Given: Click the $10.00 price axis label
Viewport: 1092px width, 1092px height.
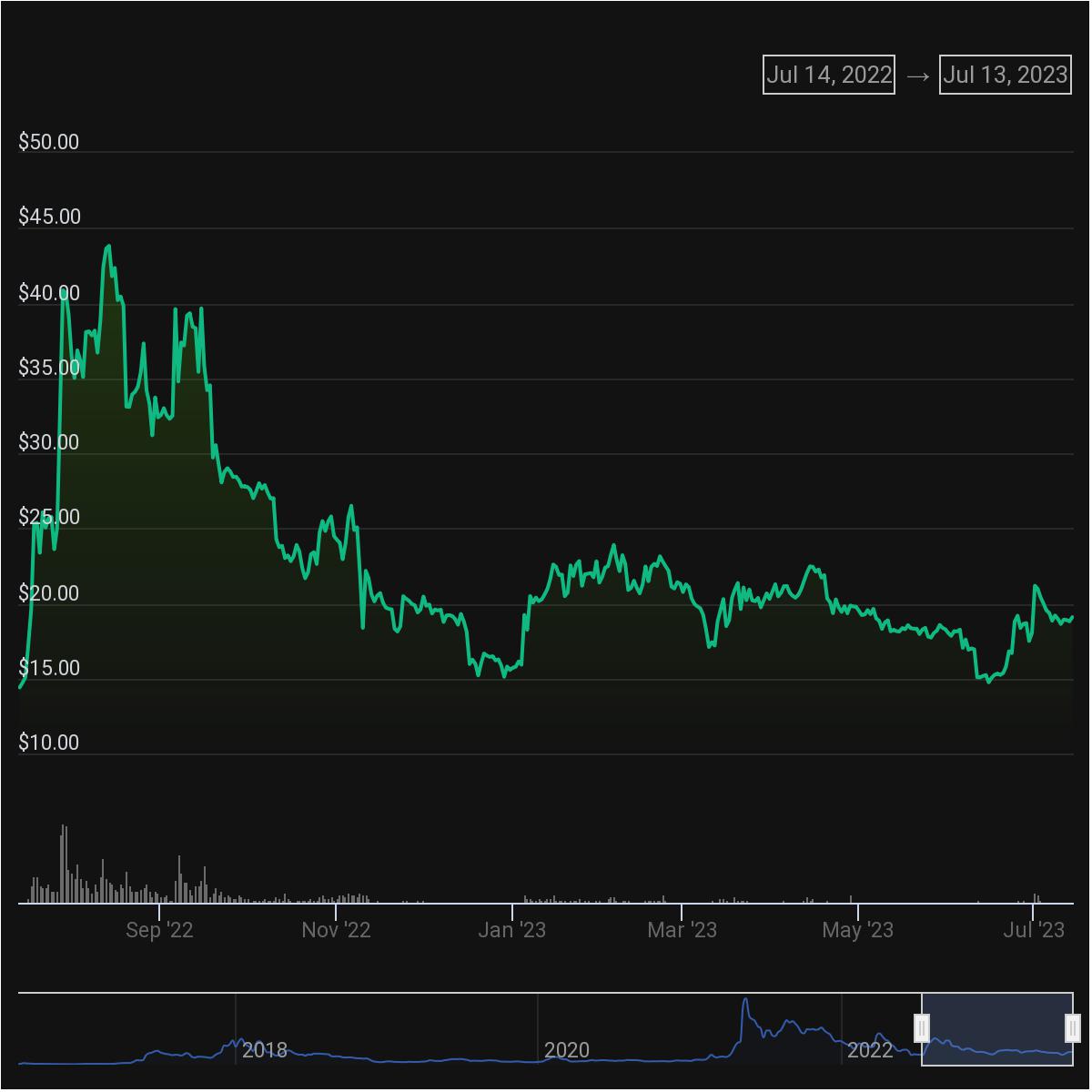Looking at the screenshot, I should pos(49,743).
